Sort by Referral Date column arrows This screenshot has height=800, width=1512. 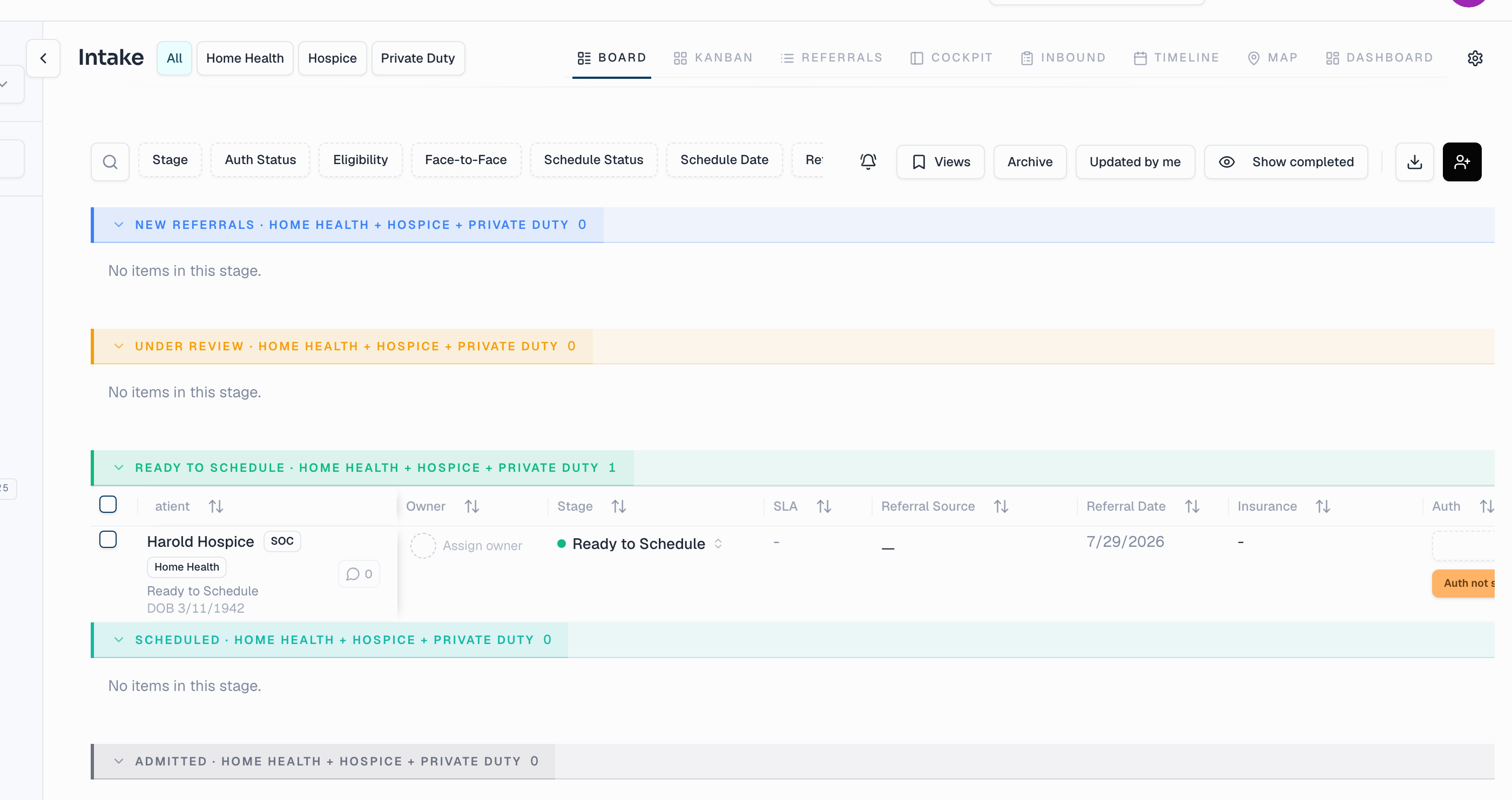1192,506
